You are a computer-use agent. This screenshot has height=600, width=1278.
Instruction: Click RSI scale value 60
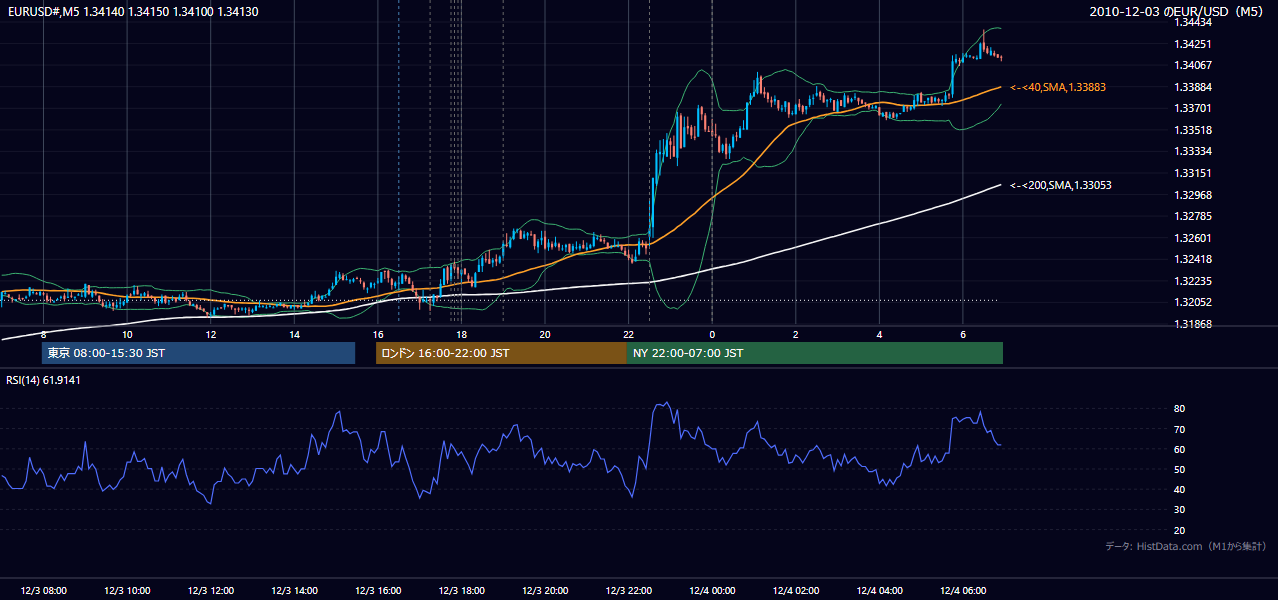(x=1179, y=449)
